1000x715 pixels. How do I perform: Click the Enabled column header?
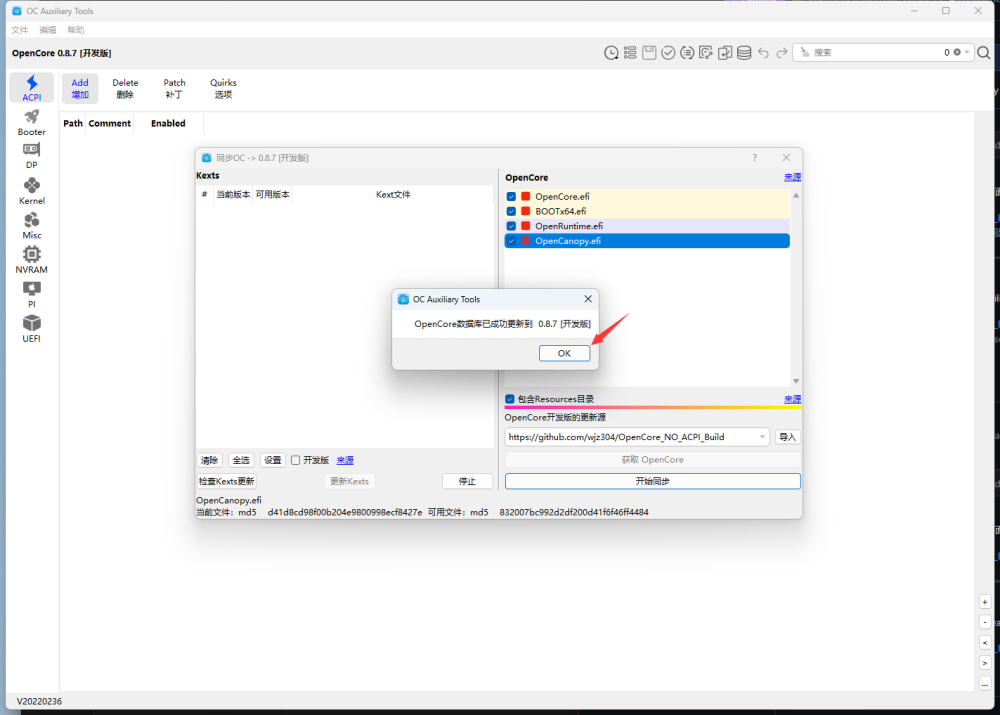(168, 124)
